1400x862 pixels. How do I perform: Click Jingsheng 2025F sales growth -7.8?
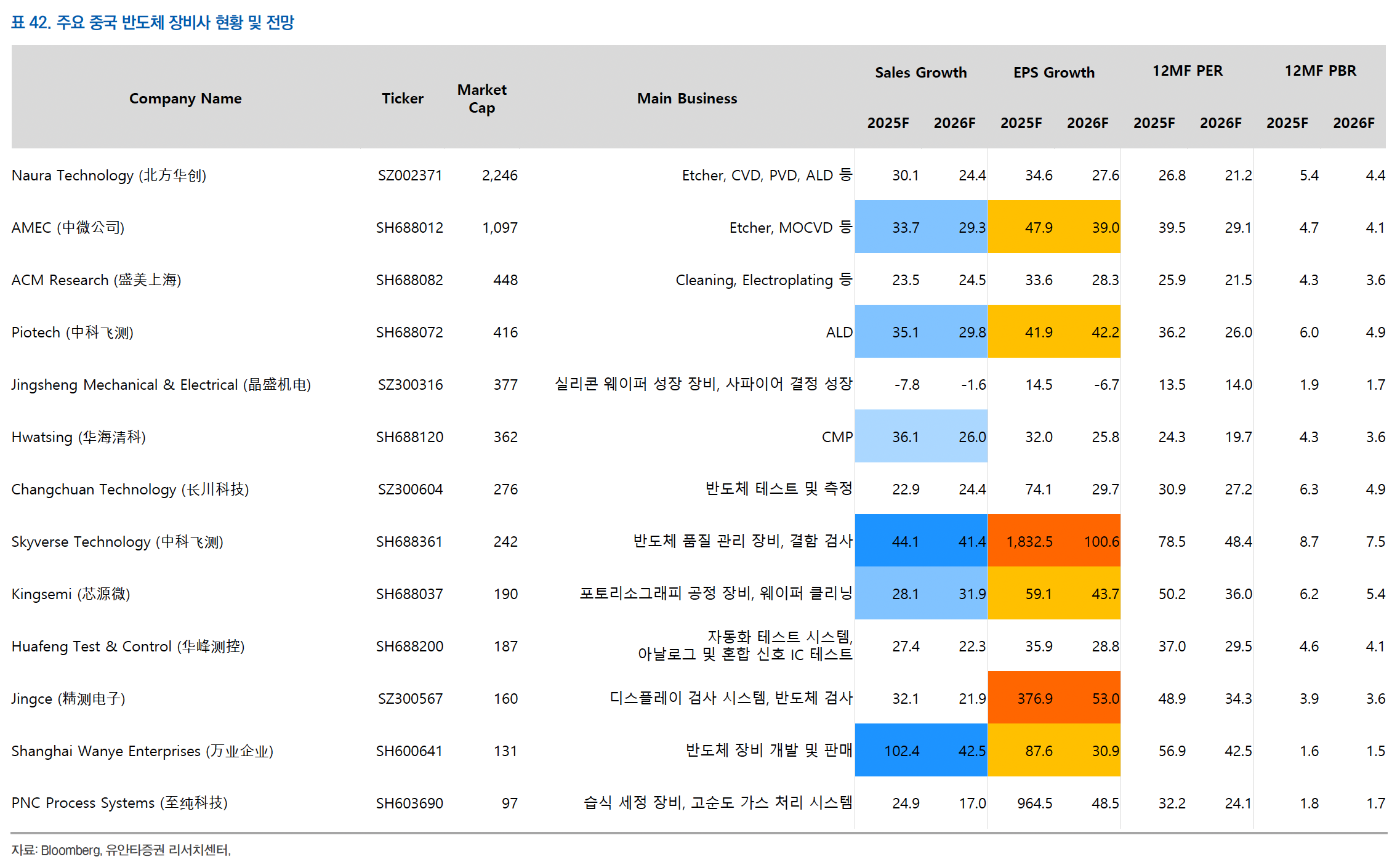(906, 385)
